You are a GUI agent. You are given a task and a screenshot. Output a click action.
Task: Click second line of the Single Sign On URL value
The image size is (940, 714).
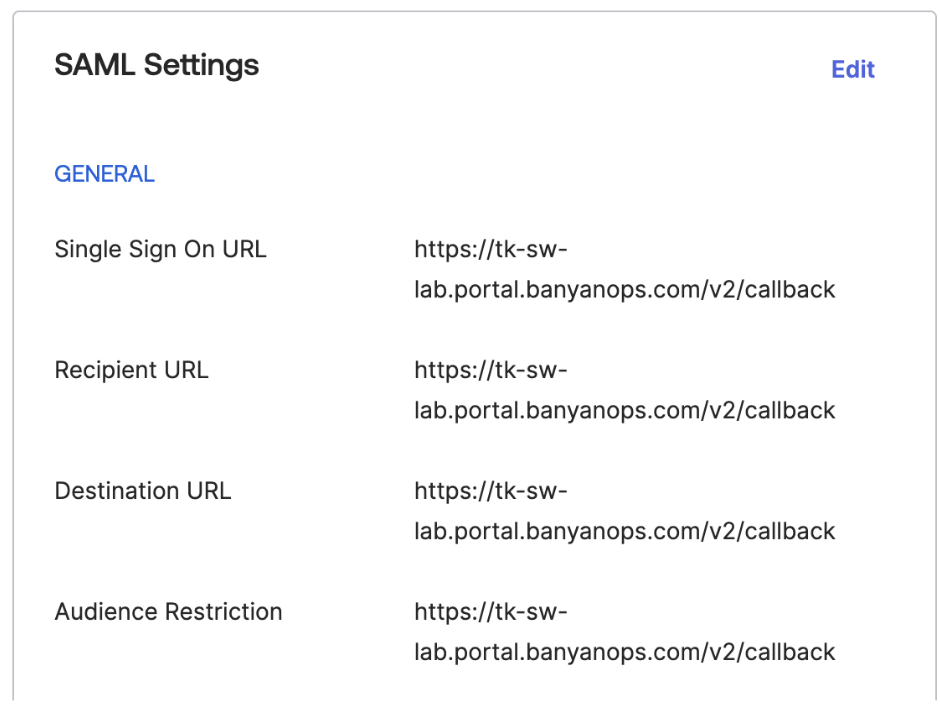(x=624, y=290)
